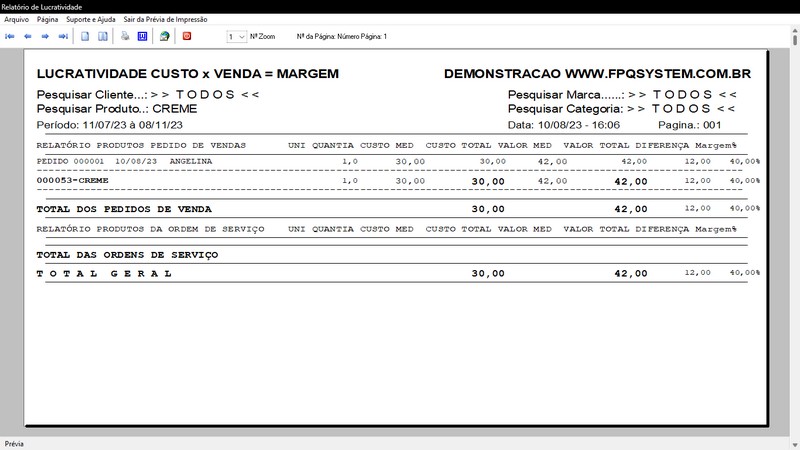Click the globe email/web icon
This screenshot has width=800, height=450.
pyautogui.click(x=164, y=36)
